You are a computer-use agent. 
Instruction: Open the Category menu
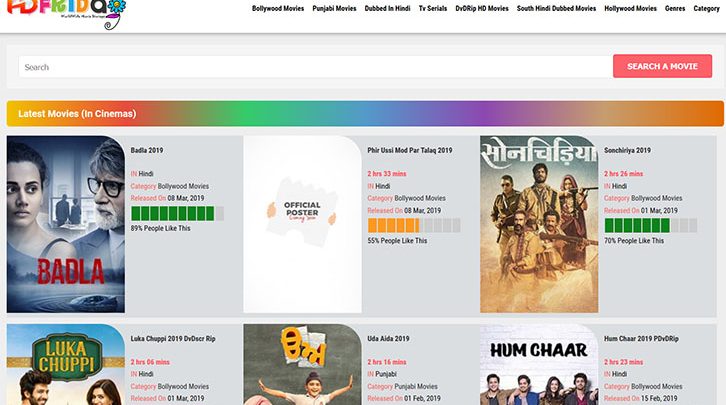706,8
